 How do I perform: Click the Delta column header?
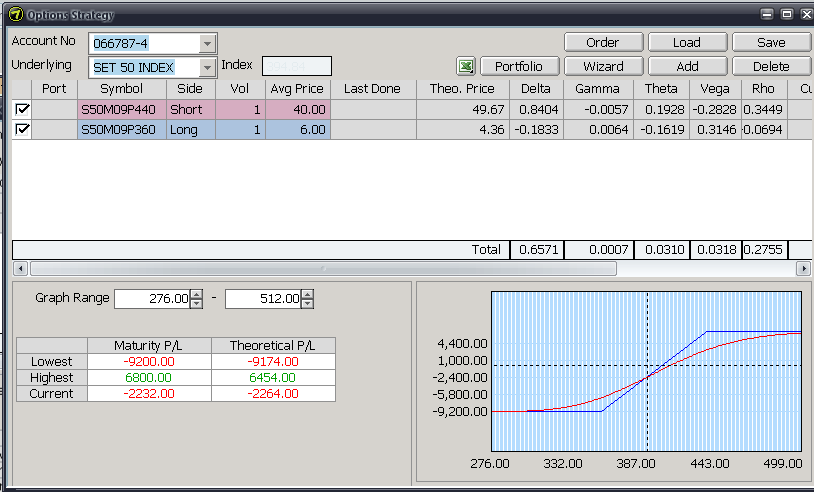pos(536,89)
